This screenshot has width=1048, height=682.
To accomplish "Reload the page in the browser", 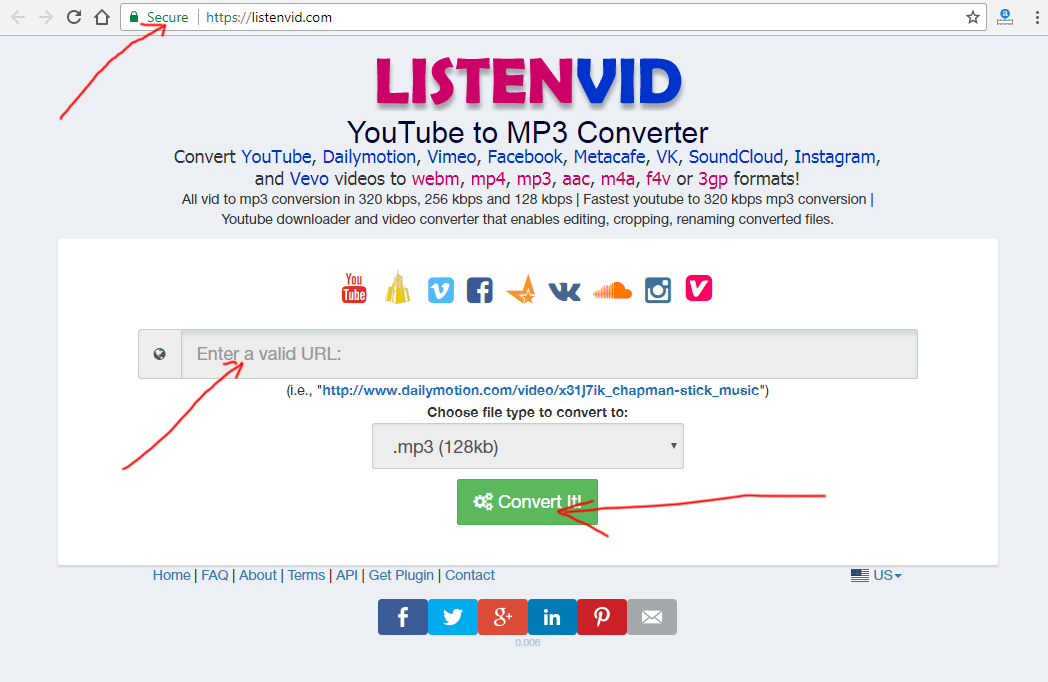I will (74, 17).
